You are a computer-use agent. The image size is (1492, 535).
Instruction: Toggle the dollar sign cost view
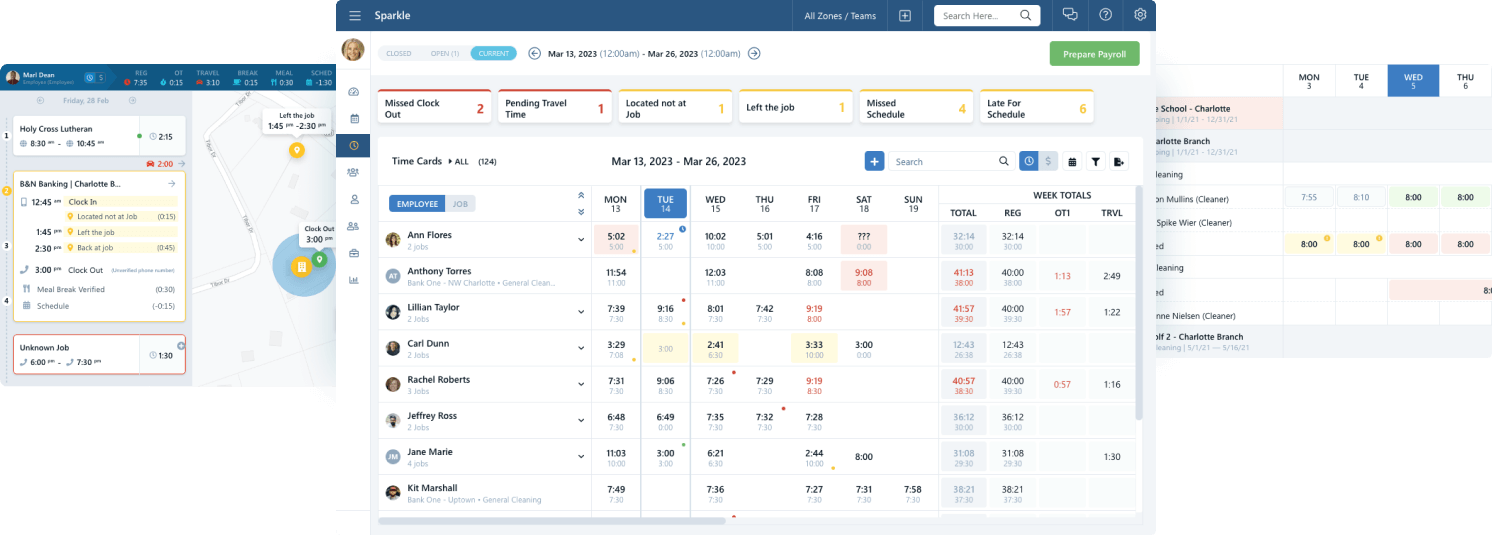click(x=1048, y=161)
